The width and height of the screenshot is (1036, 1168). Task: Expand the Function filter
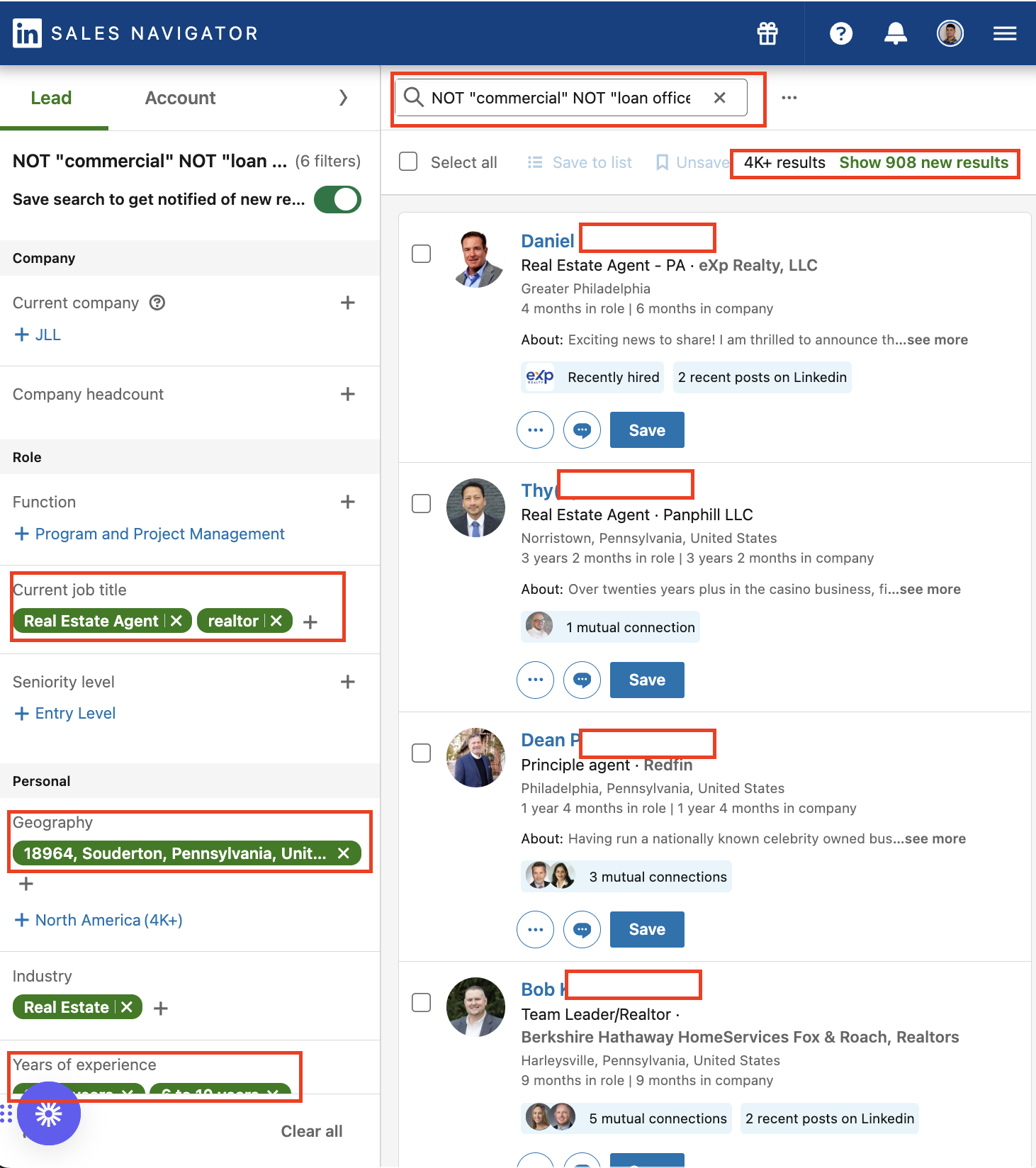[x=348, y=502]
